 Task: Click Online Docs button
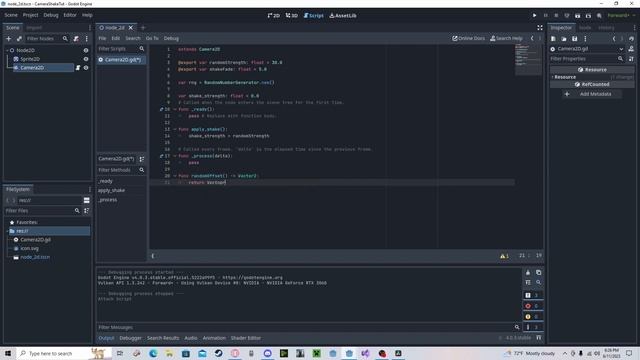click(469, 38)
